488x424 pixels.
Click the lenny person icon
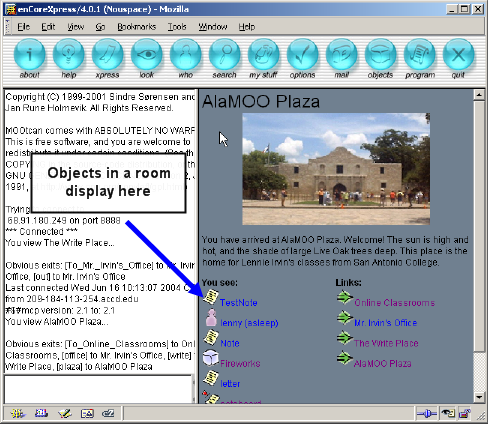point(211,317)
